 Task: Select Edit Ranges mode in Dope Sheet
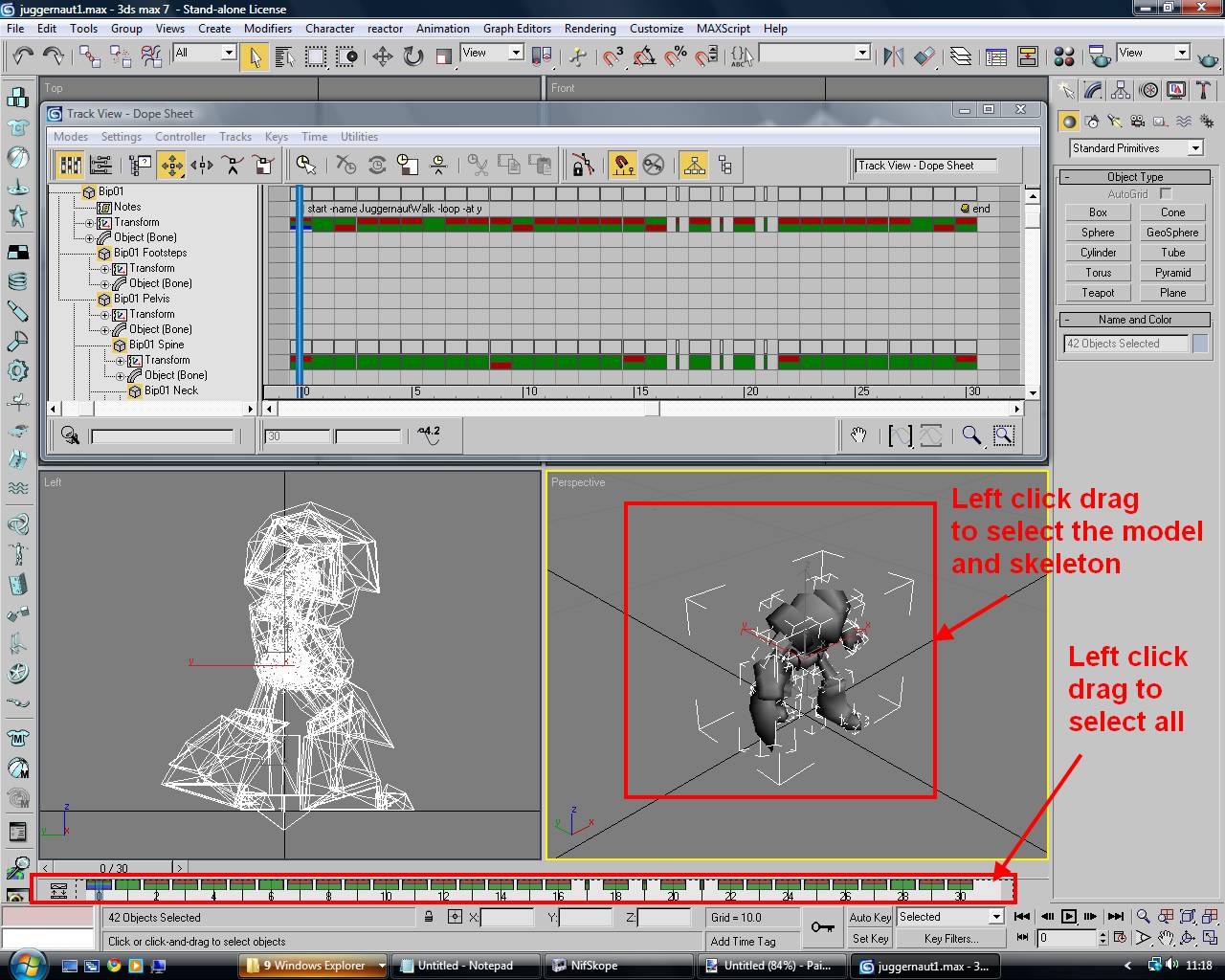pyautogui.click(x=100, y=166)
